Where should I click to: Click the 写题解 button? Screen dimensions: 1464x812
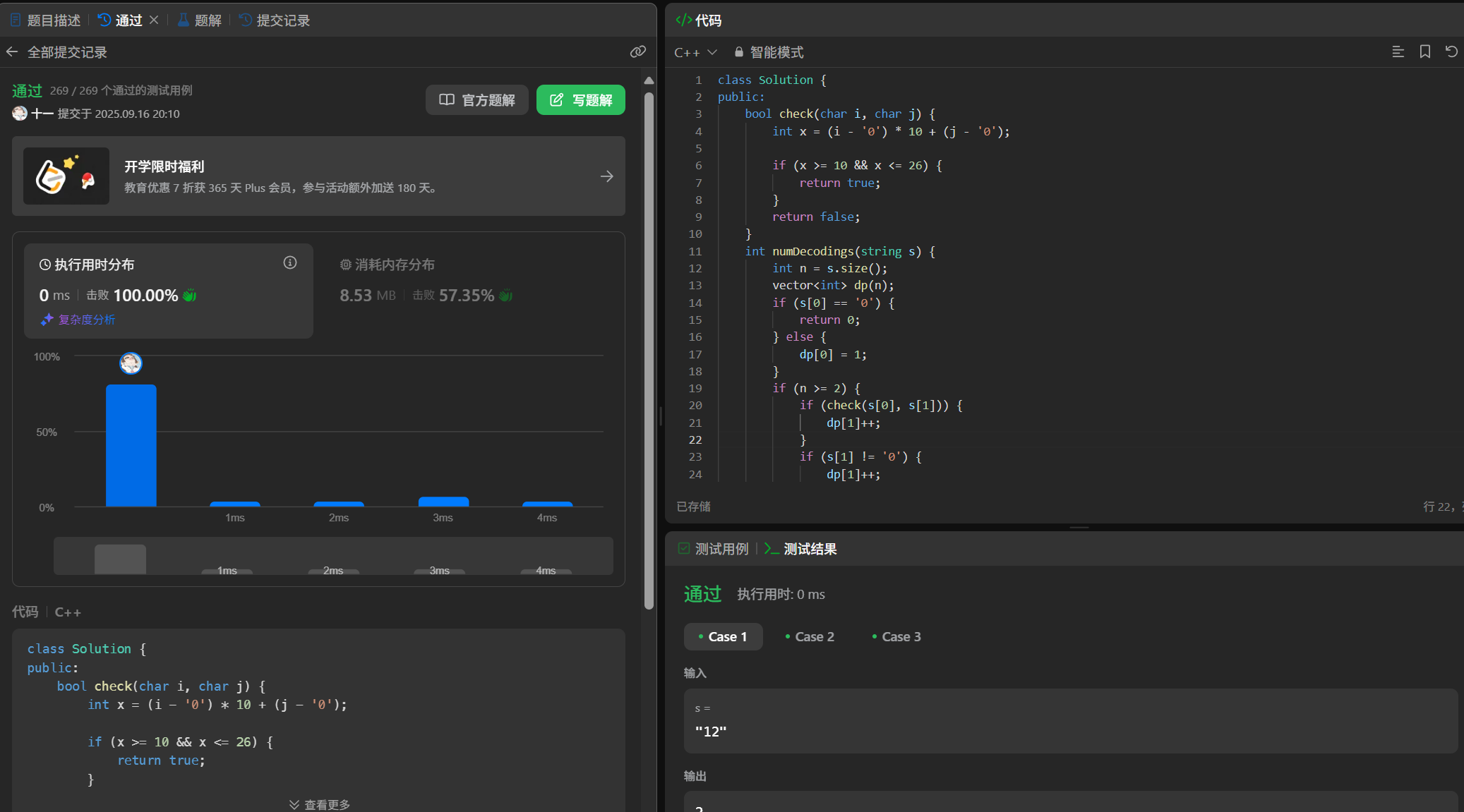[x=580, y=100]
